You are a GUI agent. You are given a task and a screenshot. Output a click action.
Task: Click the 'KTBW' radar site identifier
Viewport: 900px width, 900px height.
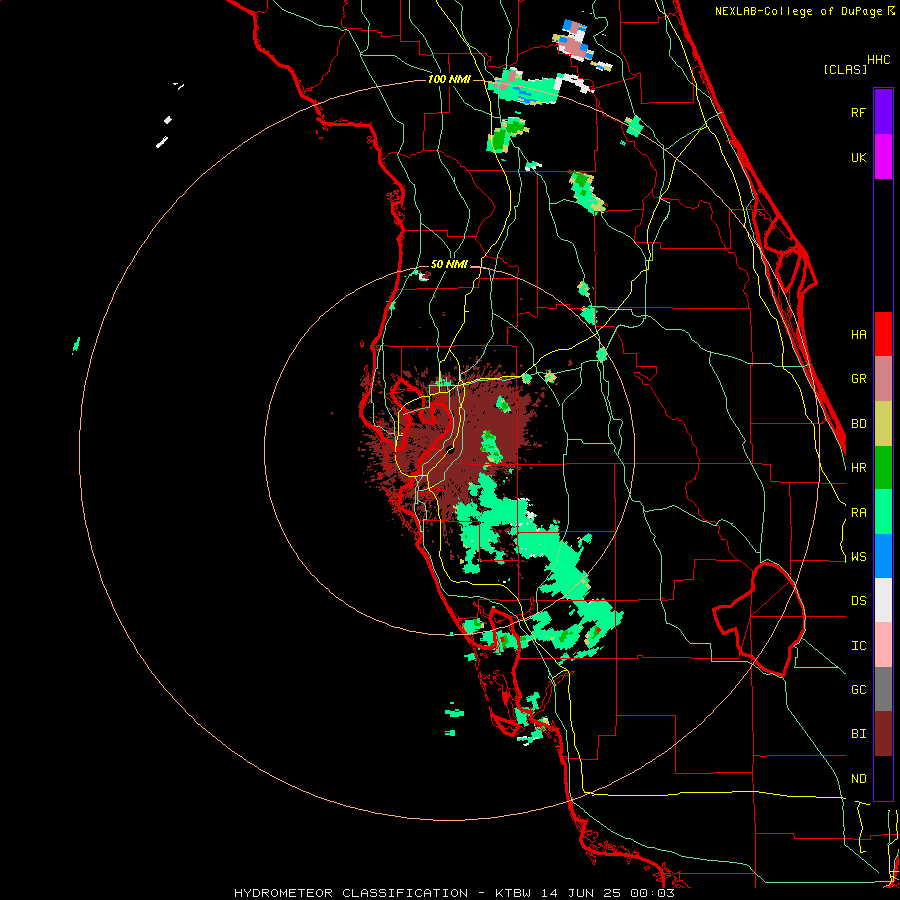513,893
